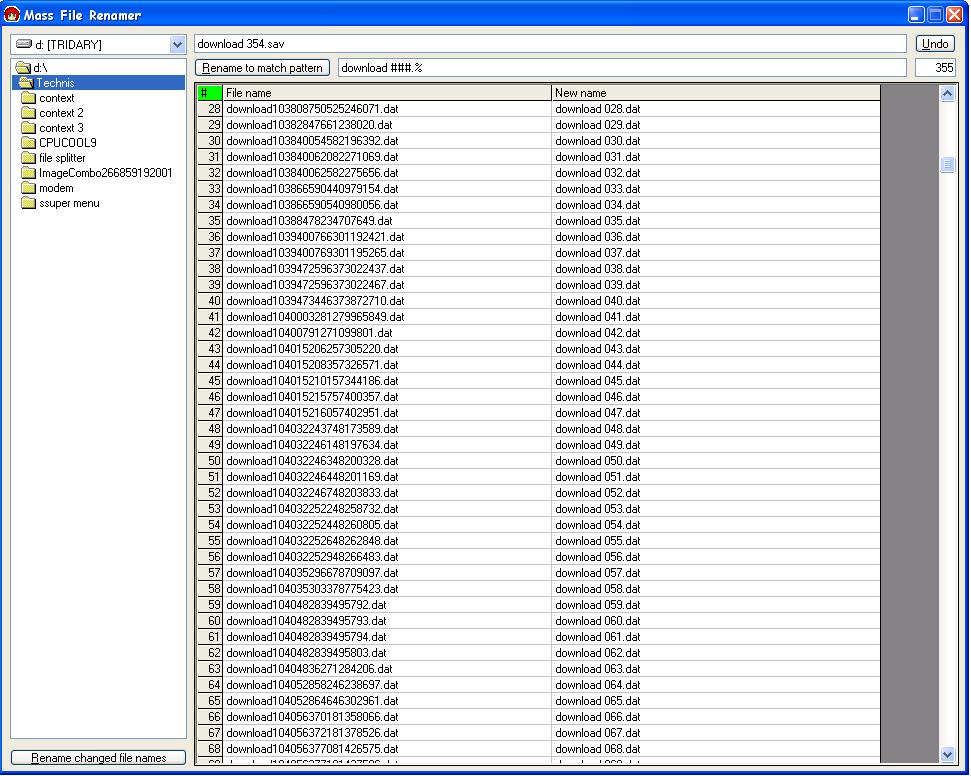Select the Technis open folder icon
The image size is (971, 776).
pos(26,83)
